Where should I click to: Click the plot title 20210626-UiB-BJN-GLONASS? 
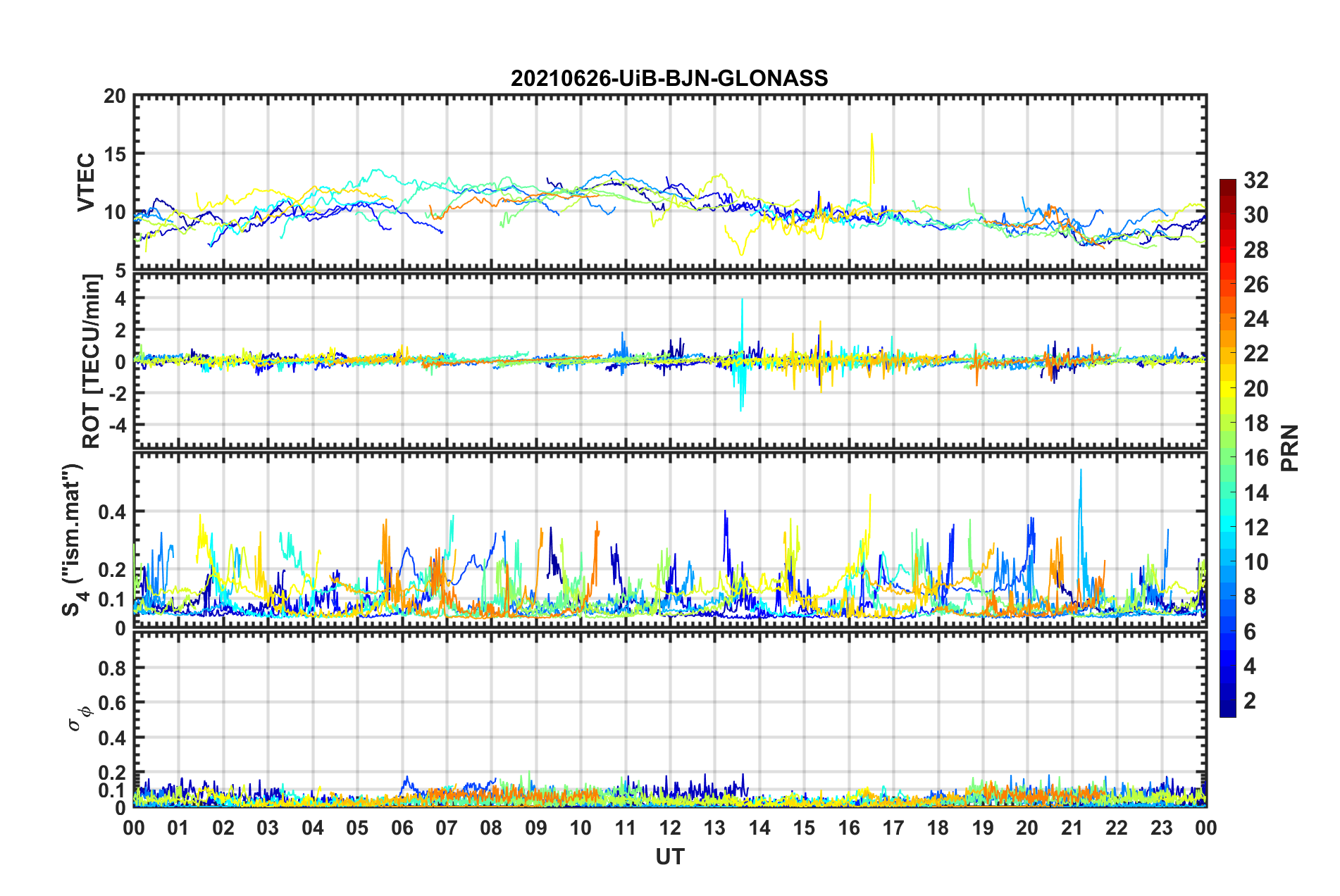point(669,78)
